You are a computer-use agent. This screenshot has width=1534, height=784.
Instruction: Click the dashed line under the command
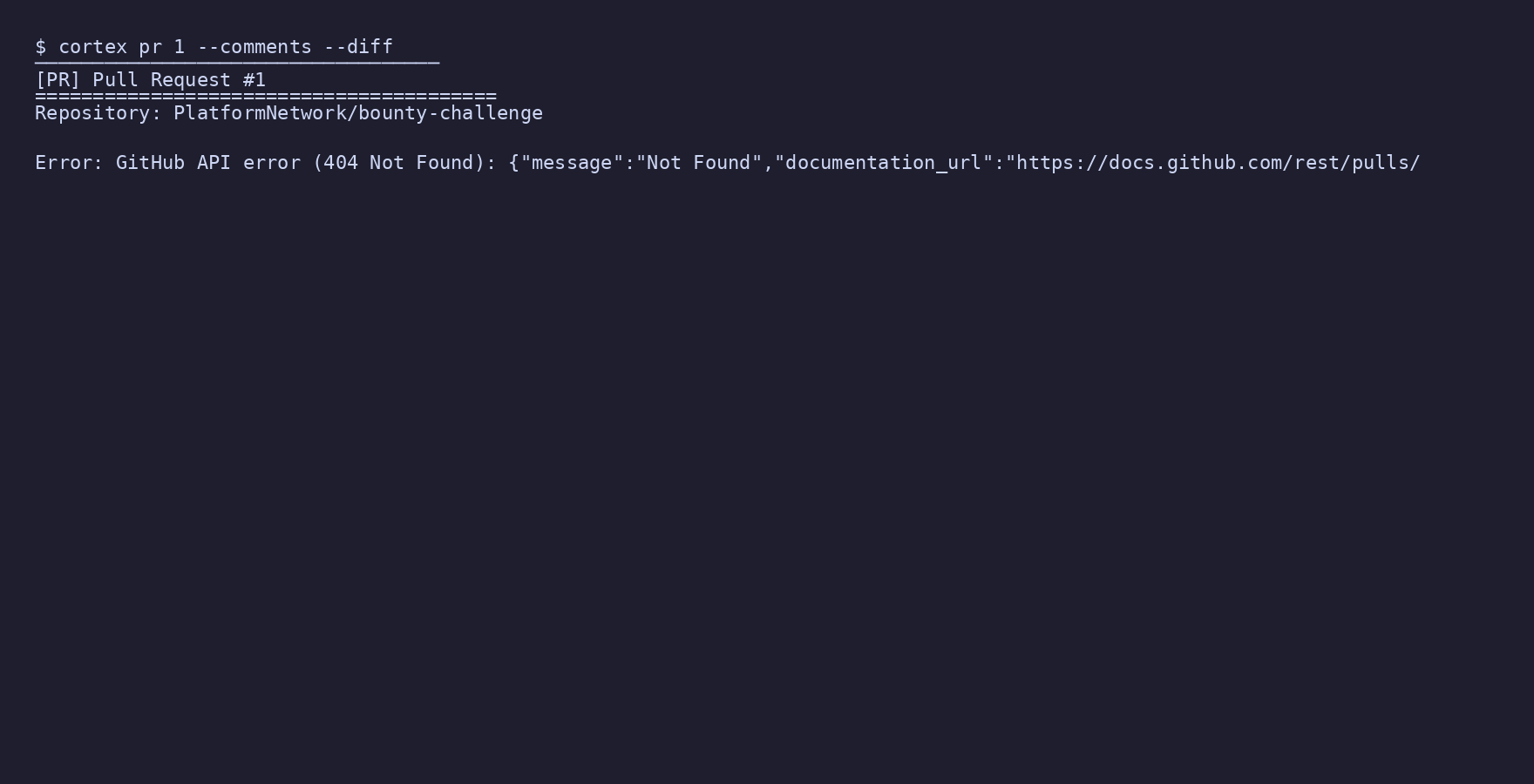pos(237,63)
